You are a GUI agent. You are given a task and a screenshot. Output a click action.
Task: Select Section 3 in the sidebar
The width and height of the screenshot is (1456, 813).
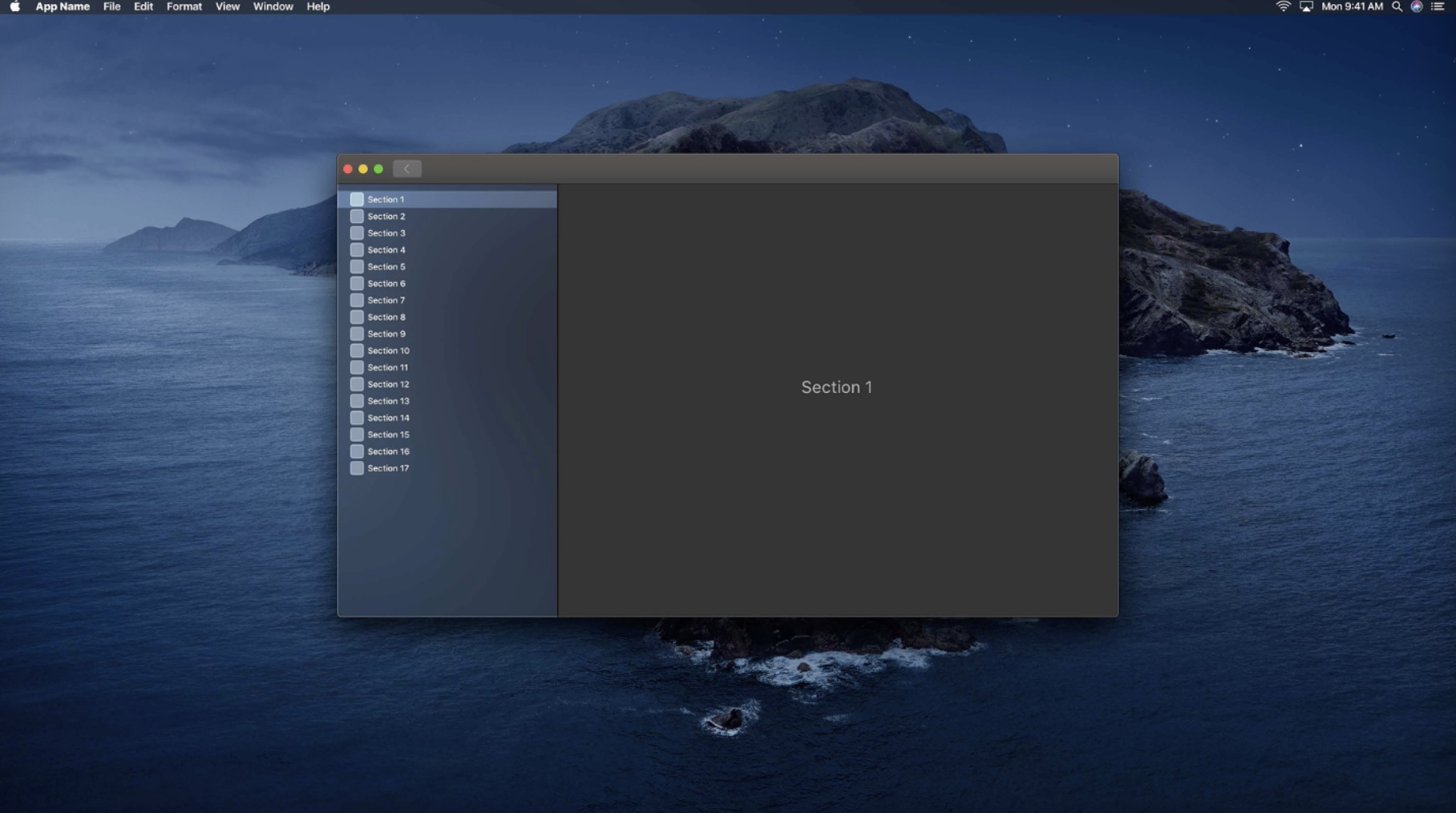pyautogui.click(x=386, y=233)
